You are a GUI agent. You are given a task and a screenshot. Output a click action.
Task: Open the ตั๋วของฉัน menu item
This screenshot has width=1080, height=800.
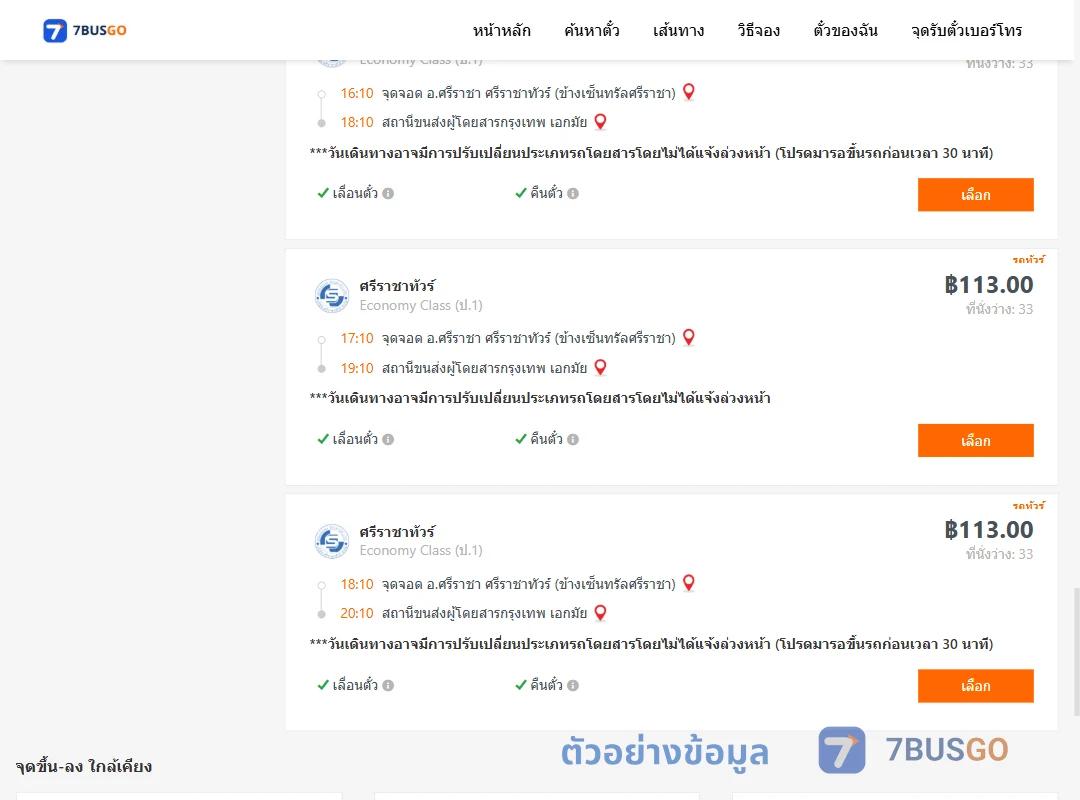(x=845, y=30)
